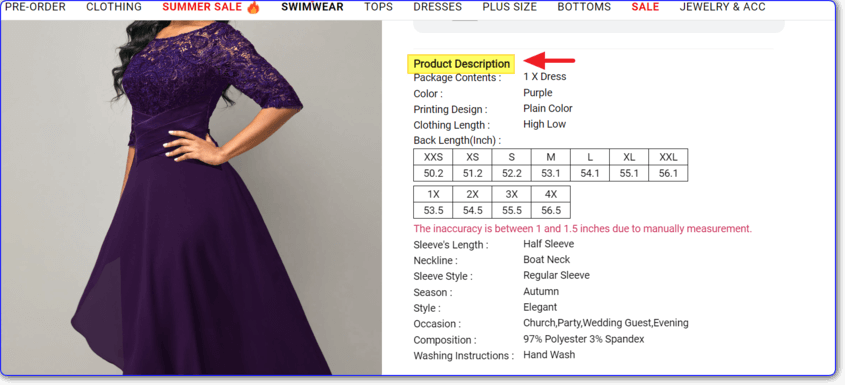Viewport: 845px width, 385px height.
Task: Click the L size header cell
Action: tap(590, 157)
